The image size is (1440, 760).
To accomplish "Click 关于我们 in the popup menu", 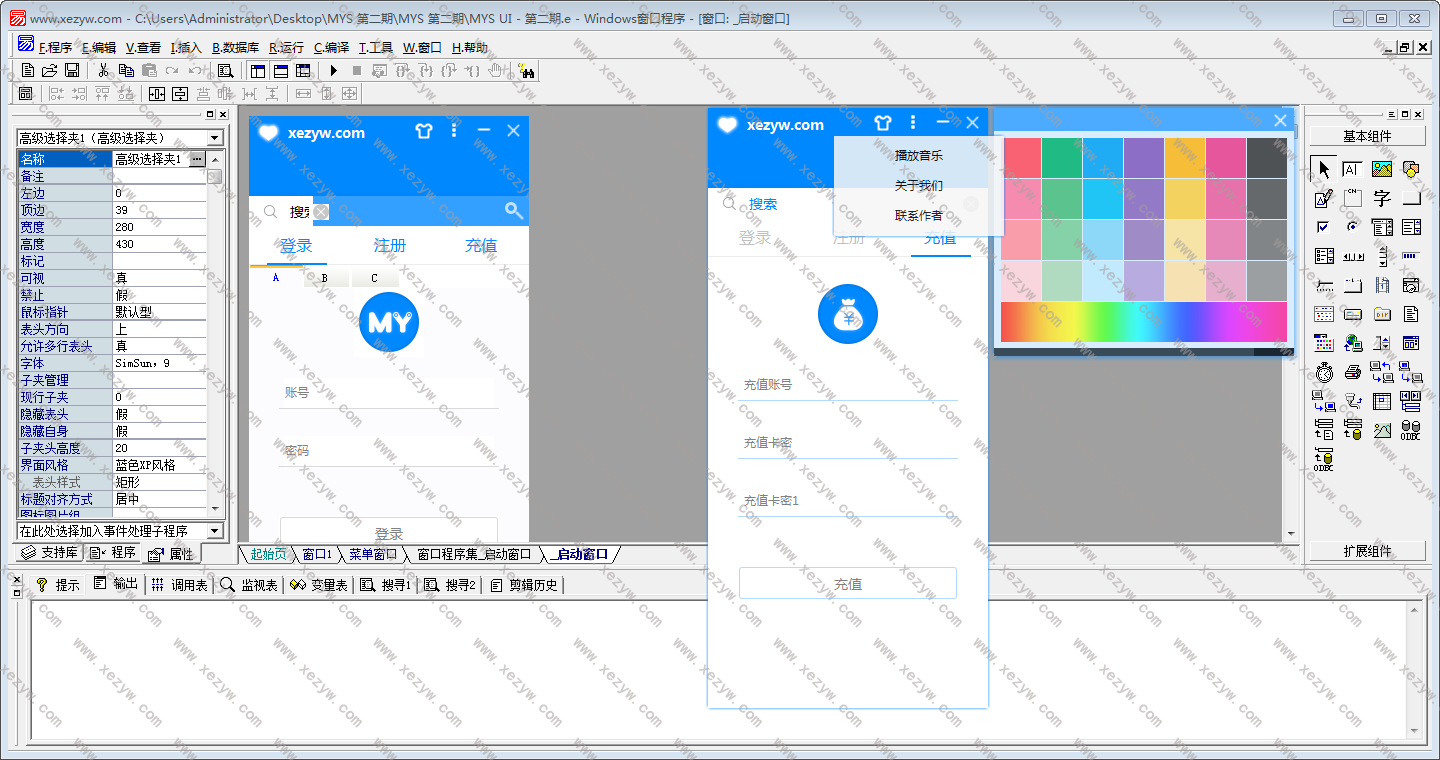I will (x=918, y=186).
